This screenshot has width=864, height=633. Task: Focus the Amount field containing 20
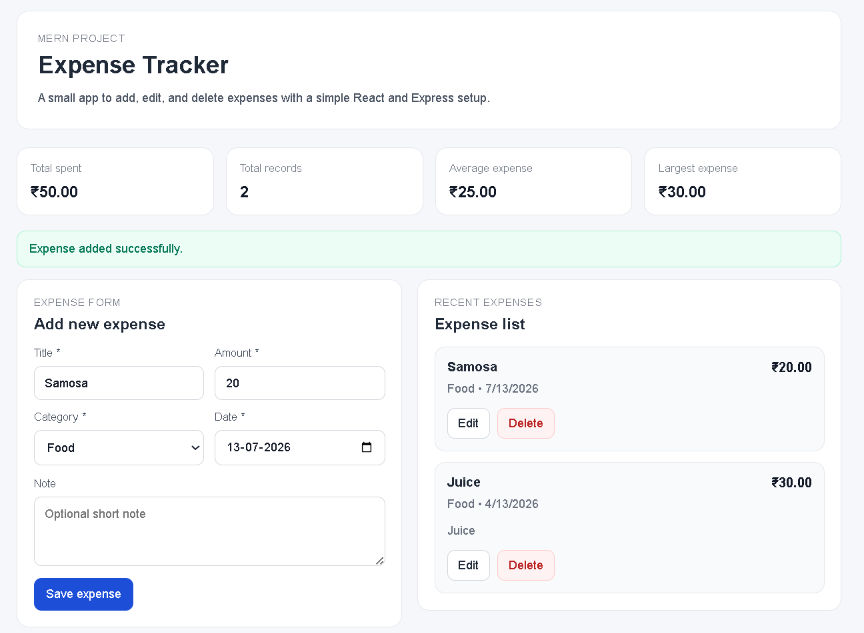pyautogui.click(x=300, y=383)
